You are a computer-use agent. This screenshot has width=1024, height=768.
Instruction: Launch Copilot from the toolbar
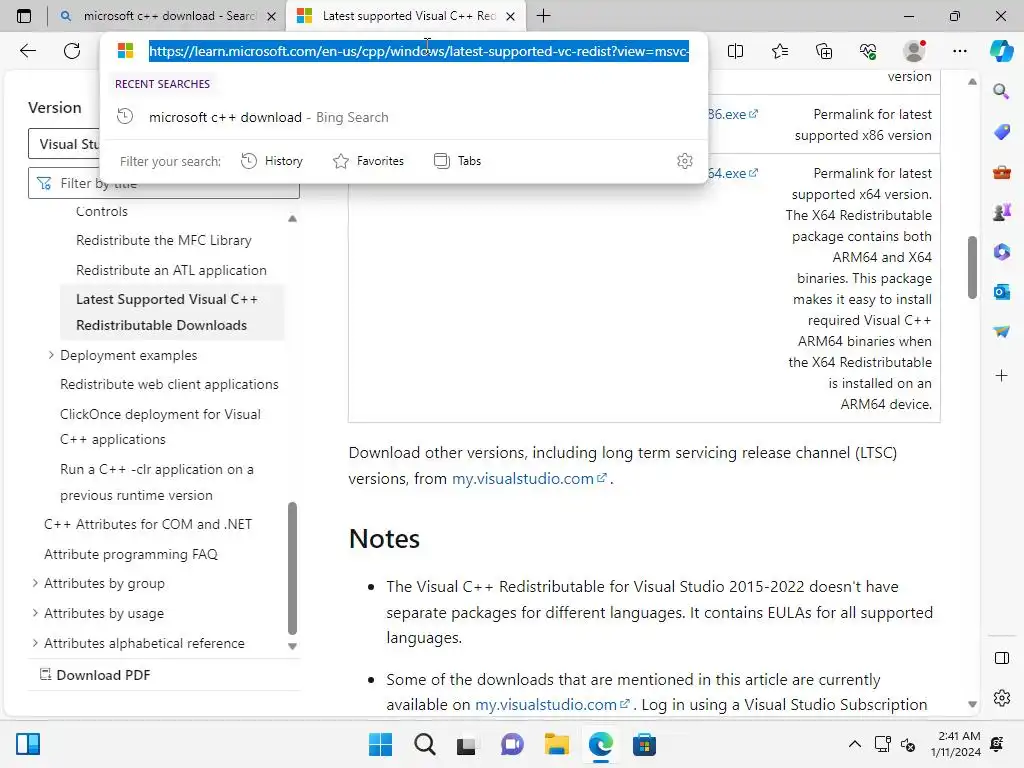[x=1001, y=51]
